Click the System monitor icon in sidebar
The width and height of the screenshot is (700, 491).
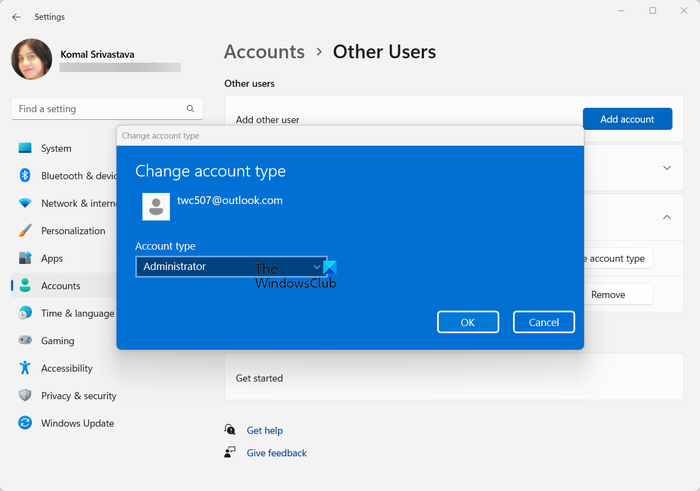pyautogui.click(x=25, y=148)
